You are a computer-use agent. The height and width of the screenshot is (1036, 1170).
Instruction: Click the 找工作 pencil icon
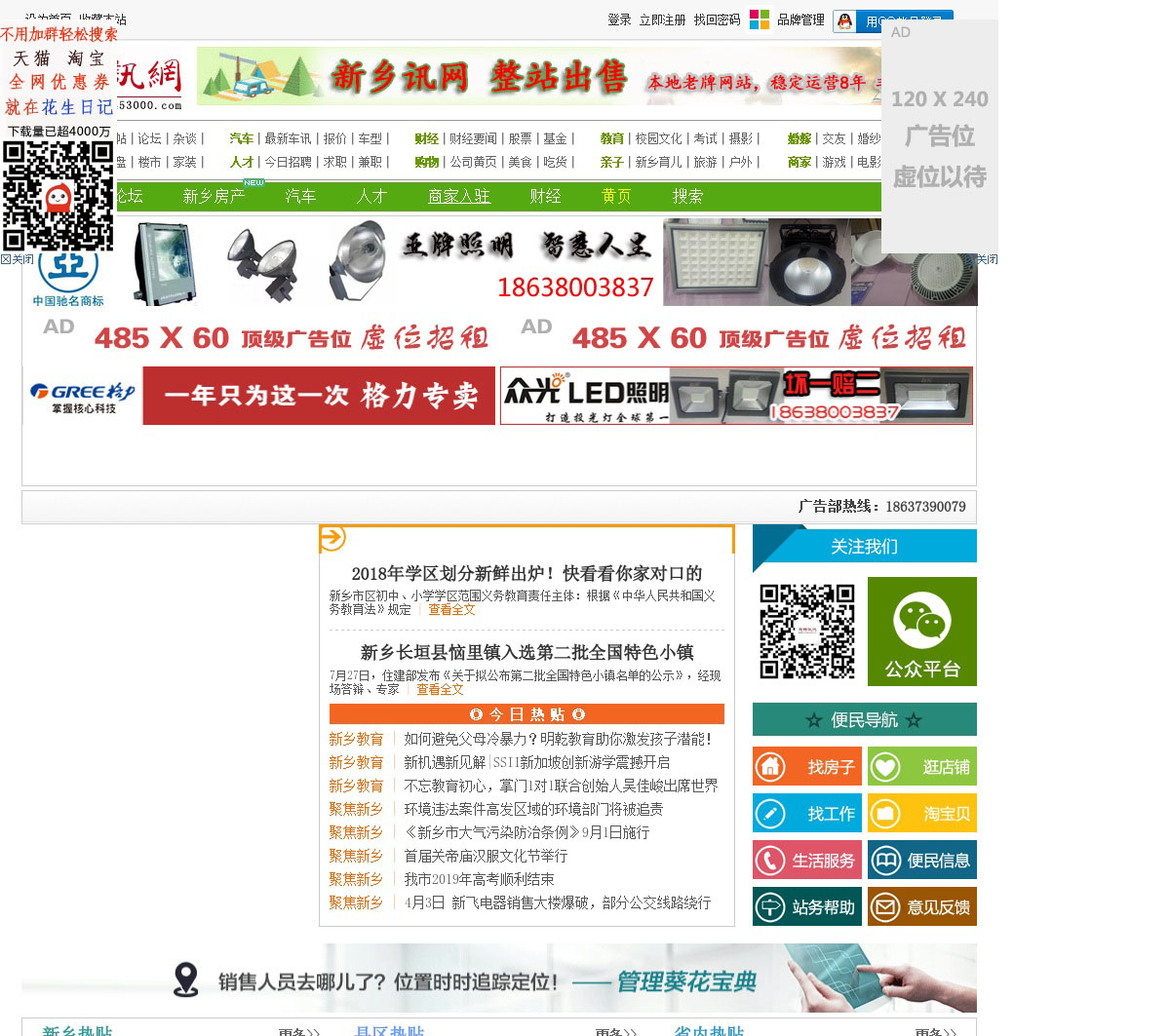[x=770, y=814]
